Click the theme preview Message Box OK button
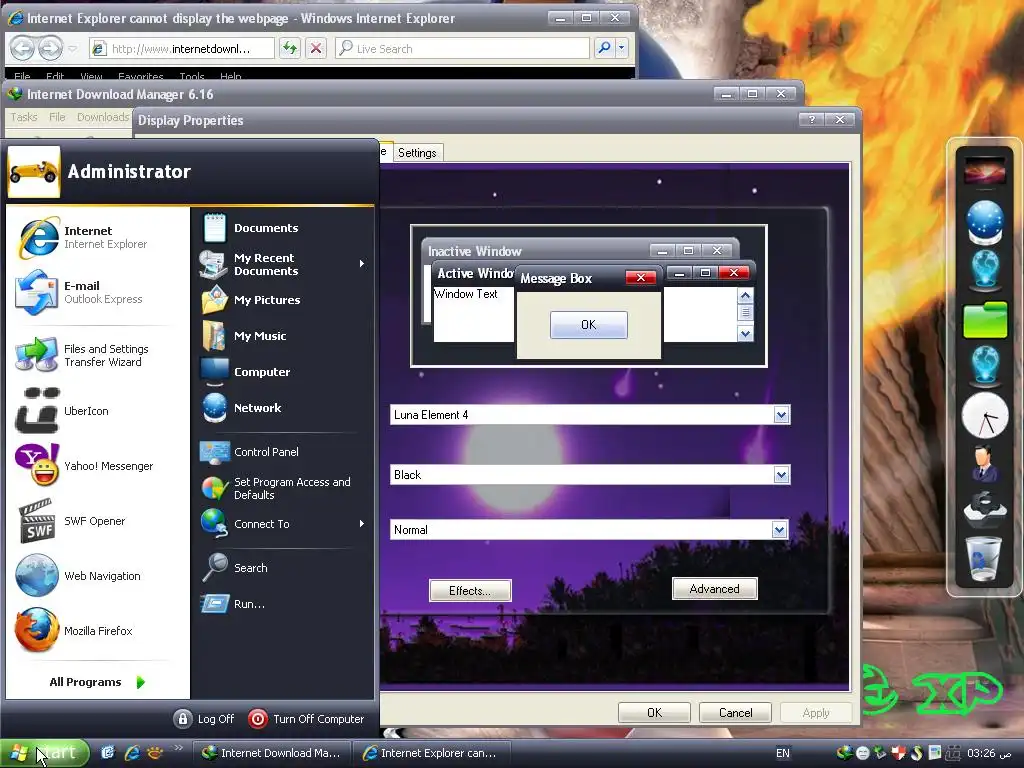 (588, 325)
